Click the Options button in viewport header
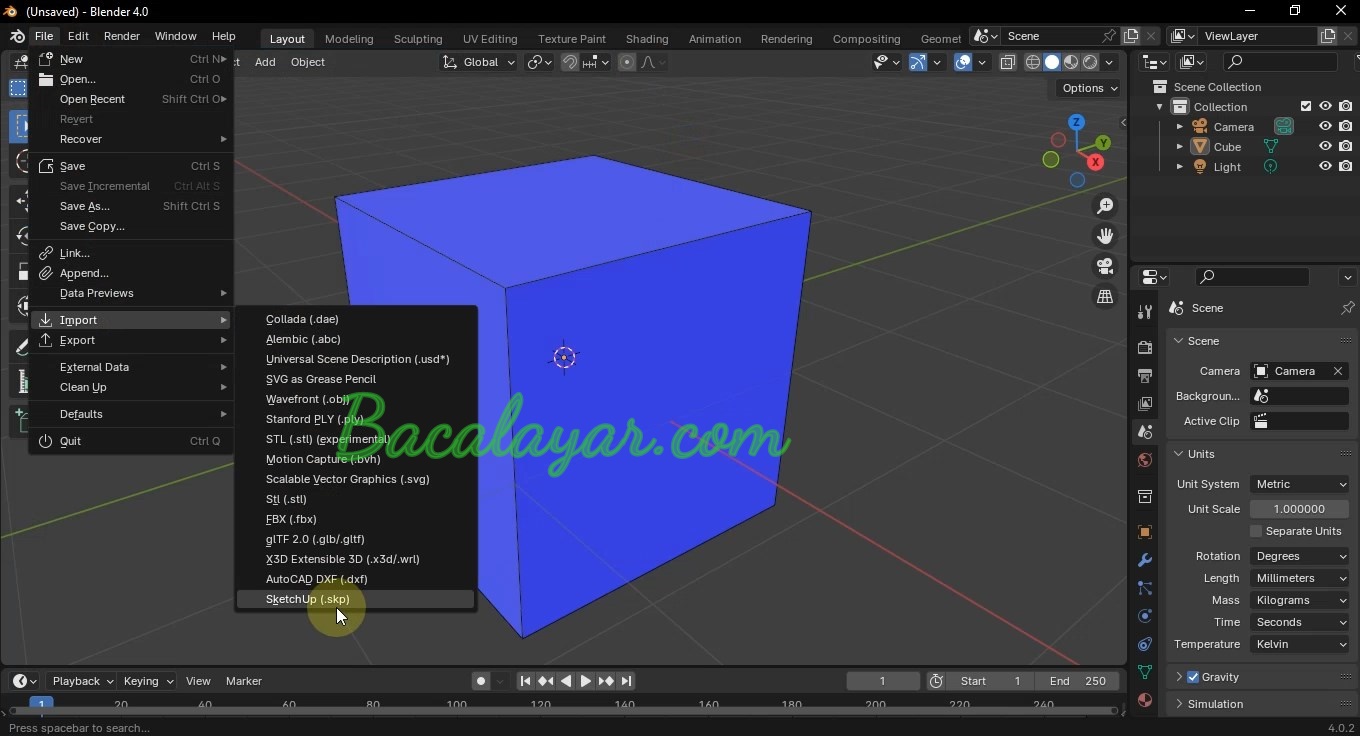Image resolution: width=1360 pixels, height=736 pixels. point(1089,88)
